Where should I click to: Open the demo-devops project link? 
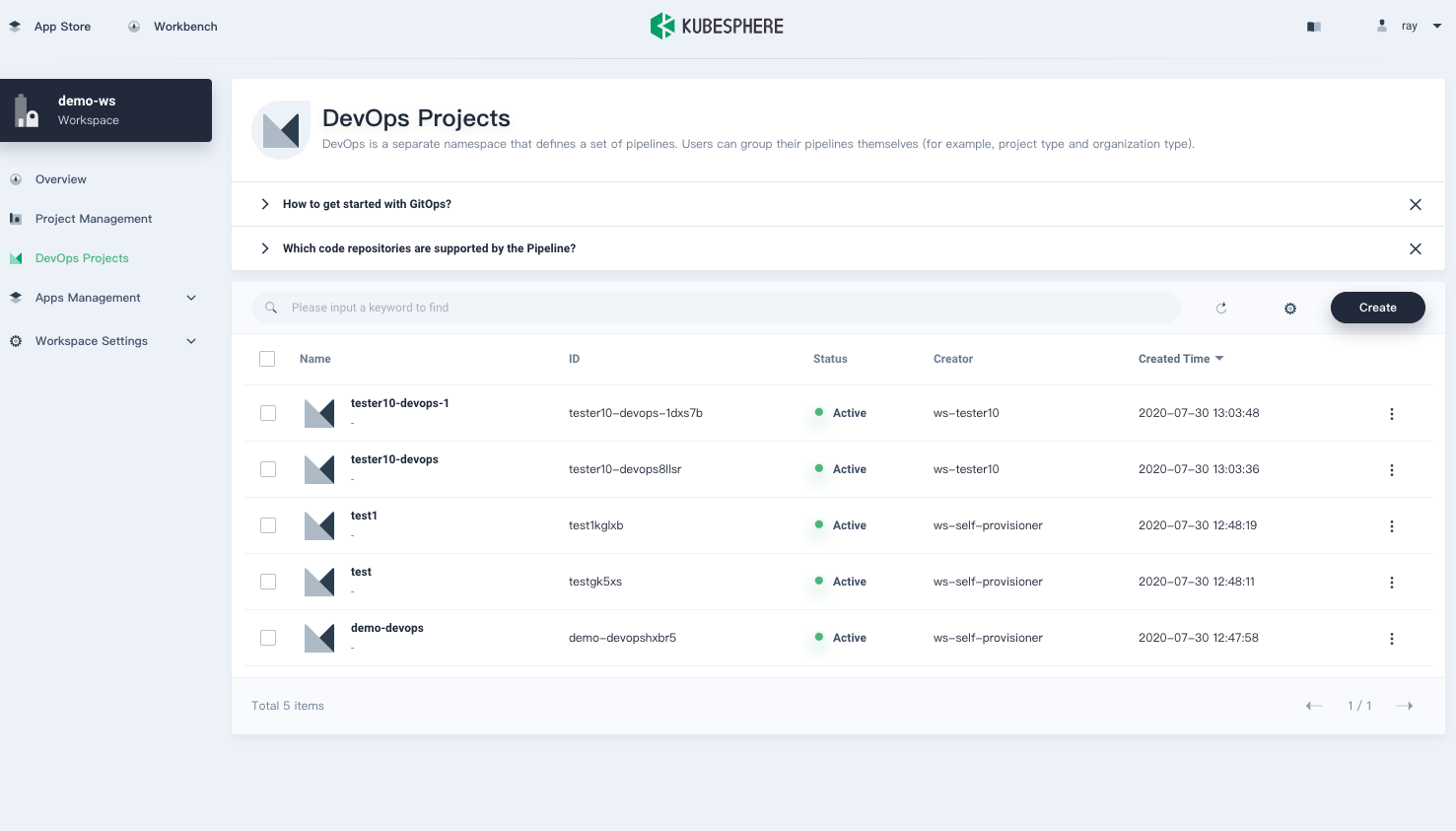coord(387,628)
